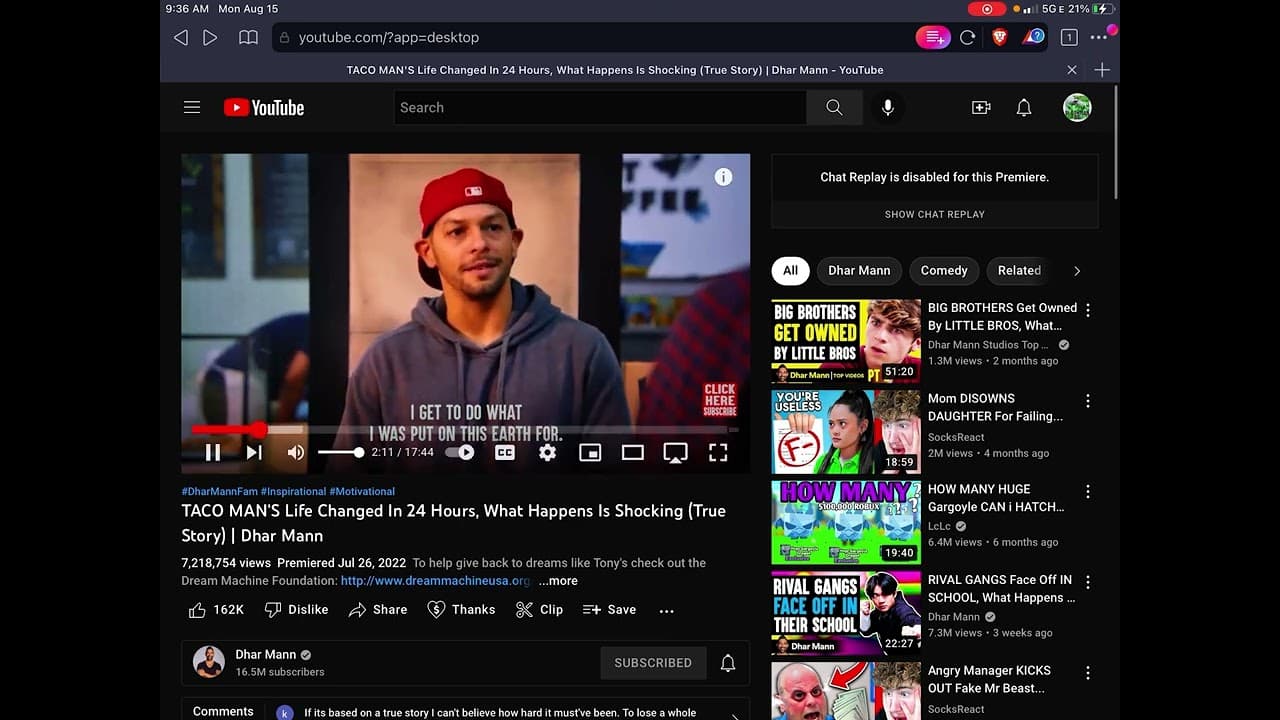
Task: Go forward with browser forward arrow
Action: (x=210, y=37)
